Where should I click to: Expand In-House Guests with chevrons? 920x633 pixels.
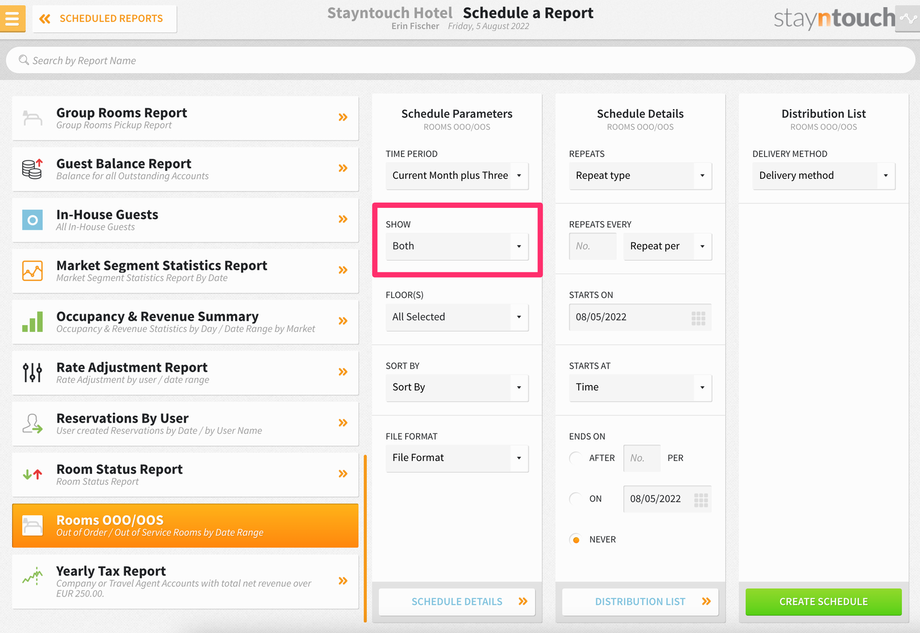click(343, 219)
